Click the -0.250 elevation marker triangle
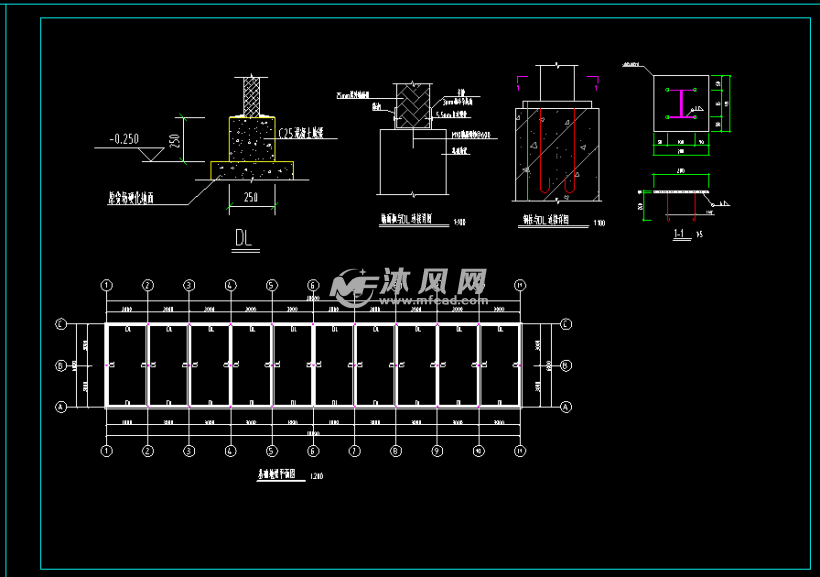The image size is (820, 577). point(153,154)
